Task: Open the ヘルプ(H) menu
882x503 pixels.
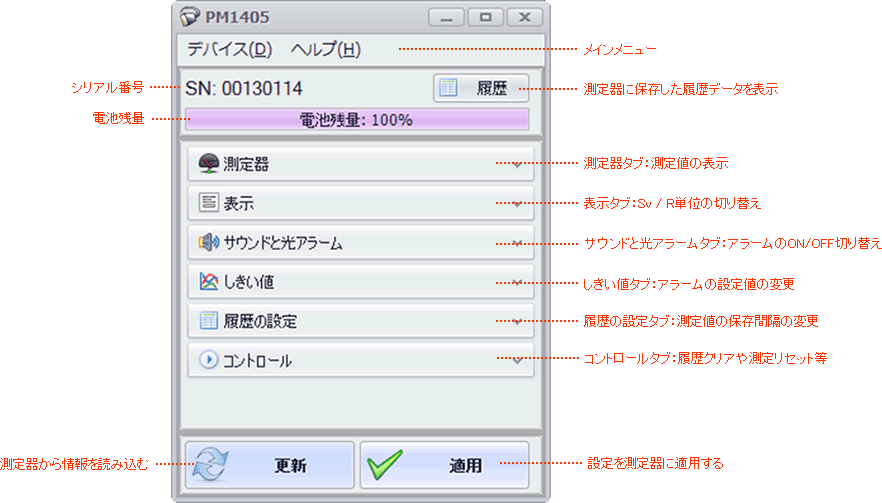Action: tap(326, 50)
